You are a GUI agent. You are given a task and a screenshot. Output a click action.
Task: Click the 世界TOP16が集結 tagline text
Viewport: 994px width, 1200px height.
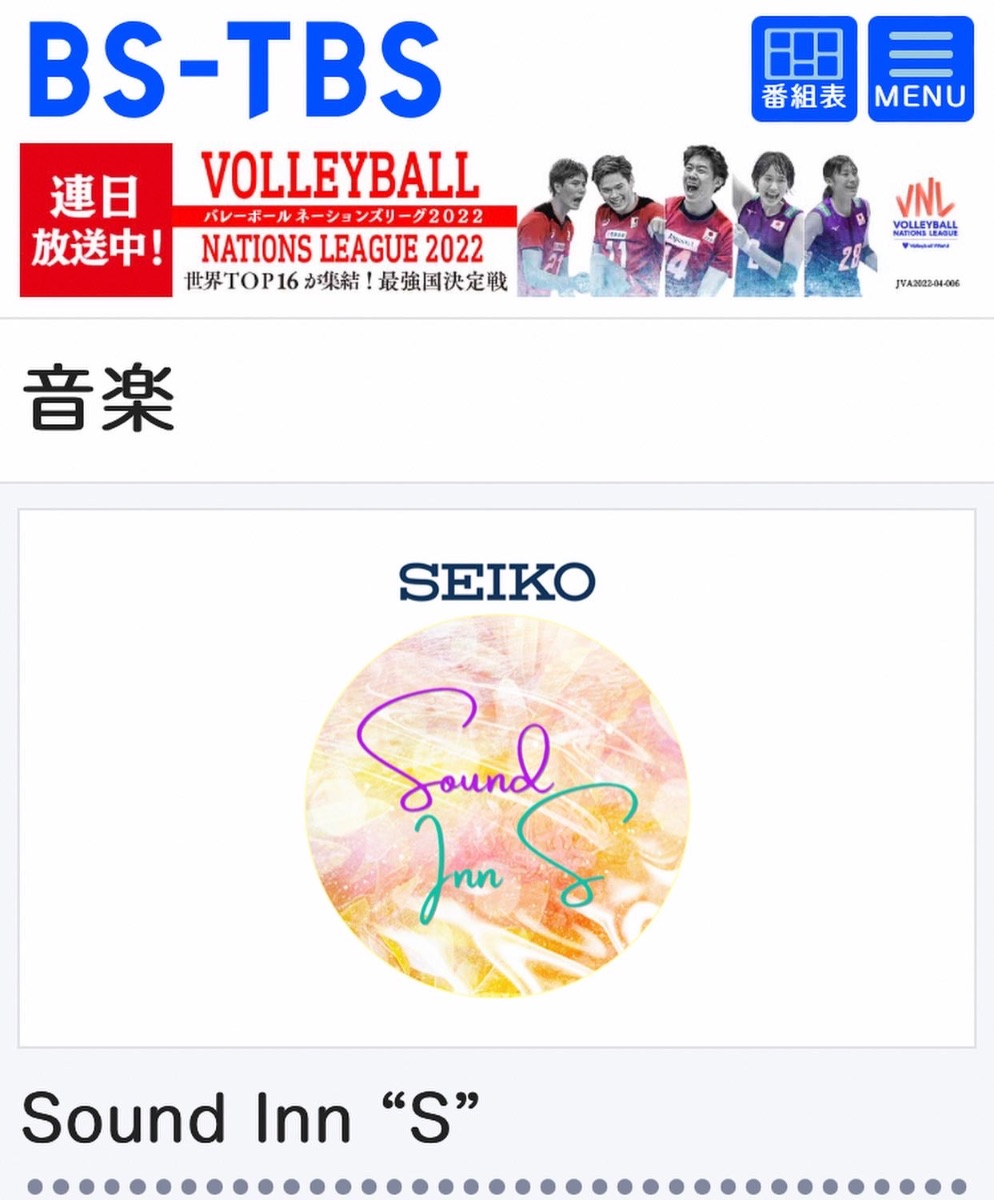[x=346, y=282]
